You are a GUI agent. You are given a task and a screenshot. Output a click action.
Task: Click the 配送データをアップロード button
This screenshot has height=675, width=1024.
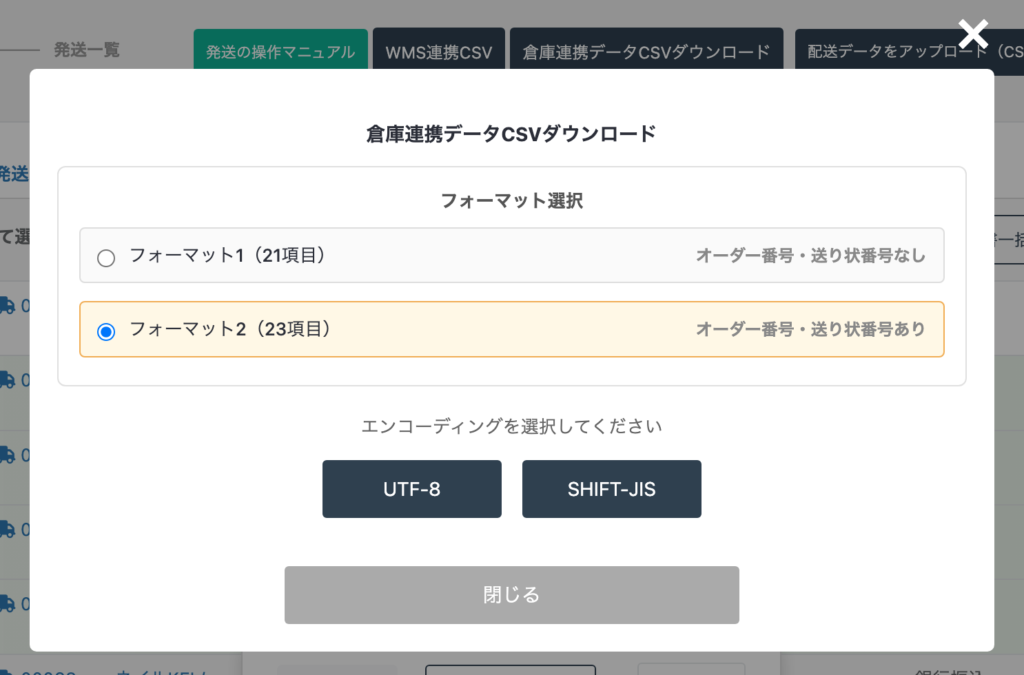click(909, 52)
